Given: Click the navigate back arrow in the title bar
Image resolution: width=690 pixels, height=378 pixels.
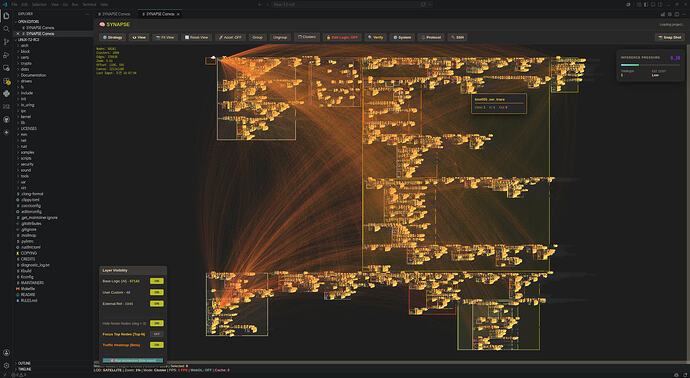Looking at the screenshot, I should pos(260,4).
